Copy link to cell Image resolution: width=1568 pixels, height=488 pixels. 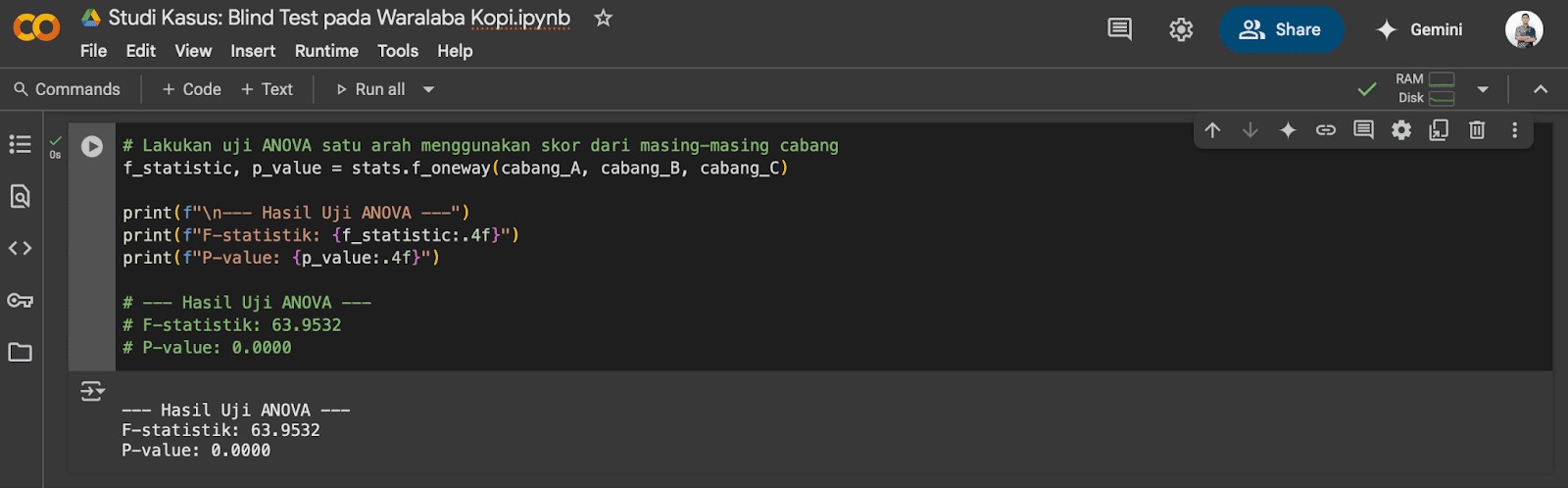pyautogui.click(x=1326, y=130)
